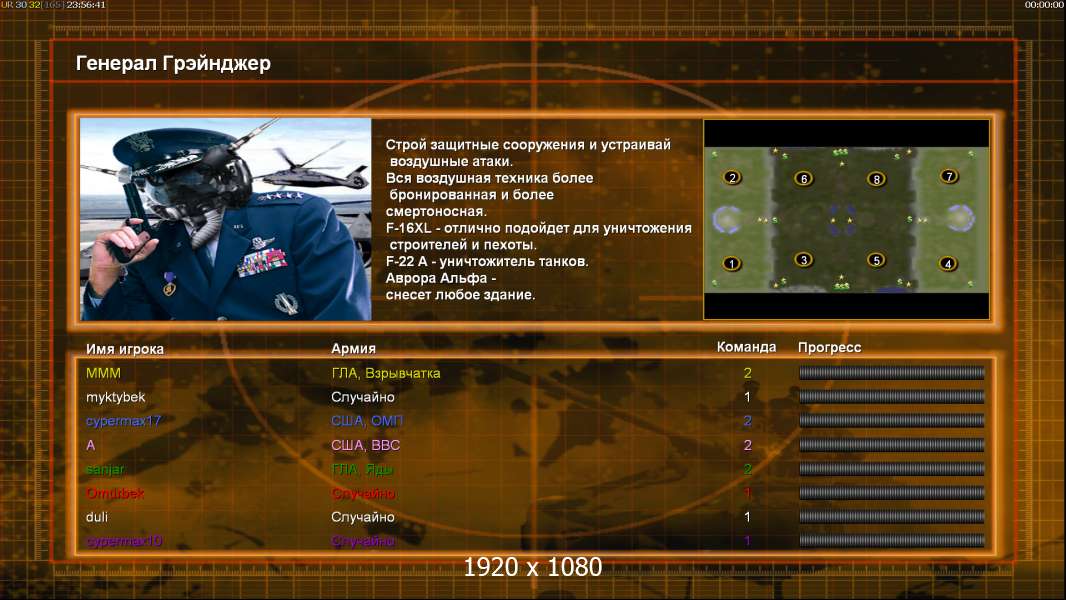Click the army 'США, ВВС'
This screenshot has width=1066, height=600.
[366, 446]
